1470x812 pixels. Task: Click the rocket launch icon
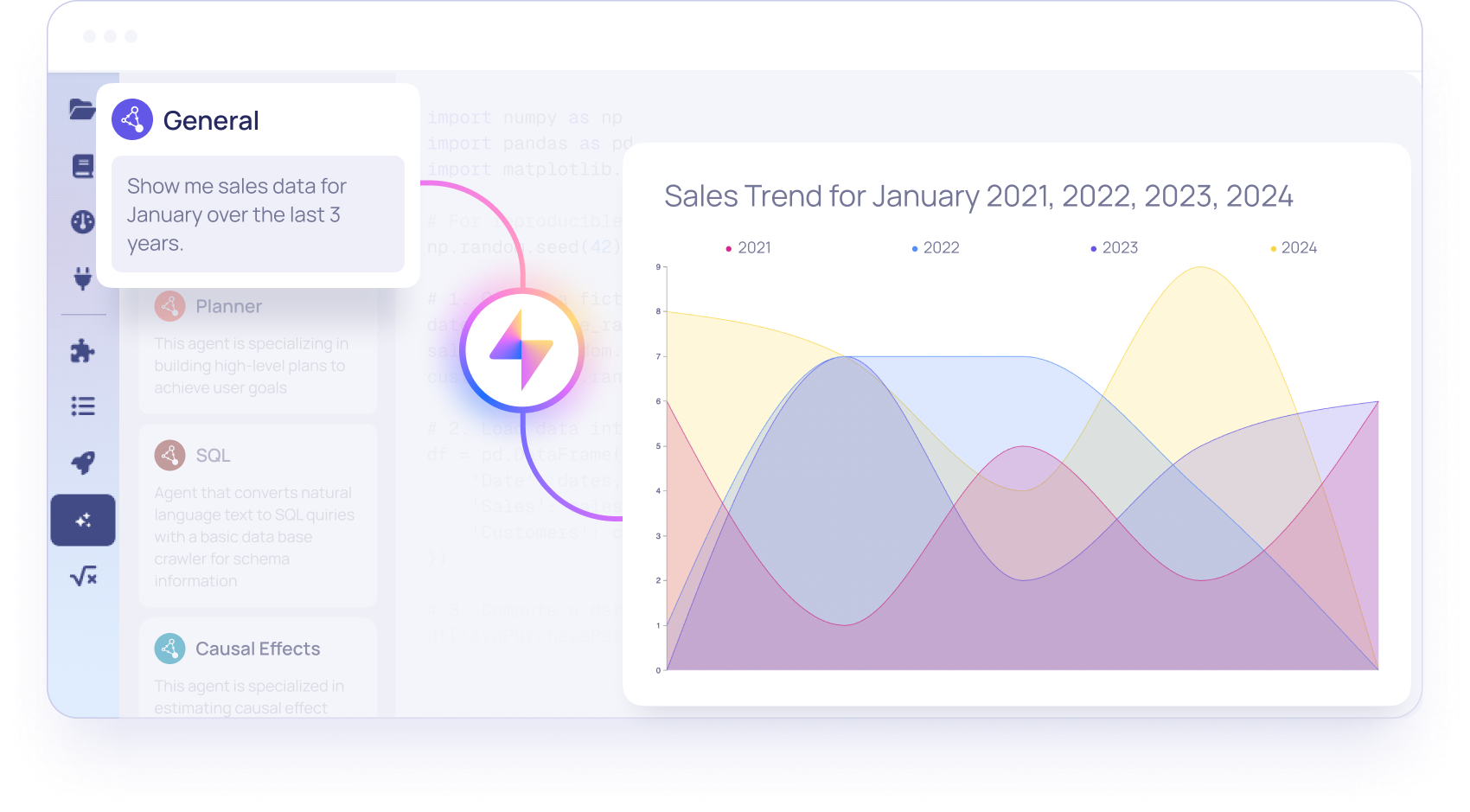pos(83,463)
